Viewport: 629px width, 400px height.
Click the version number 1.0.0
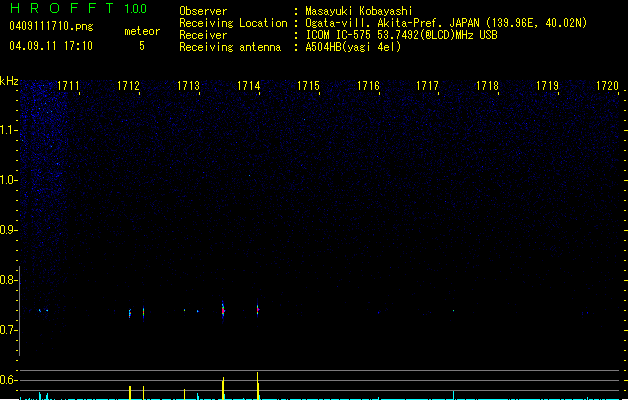136,9
